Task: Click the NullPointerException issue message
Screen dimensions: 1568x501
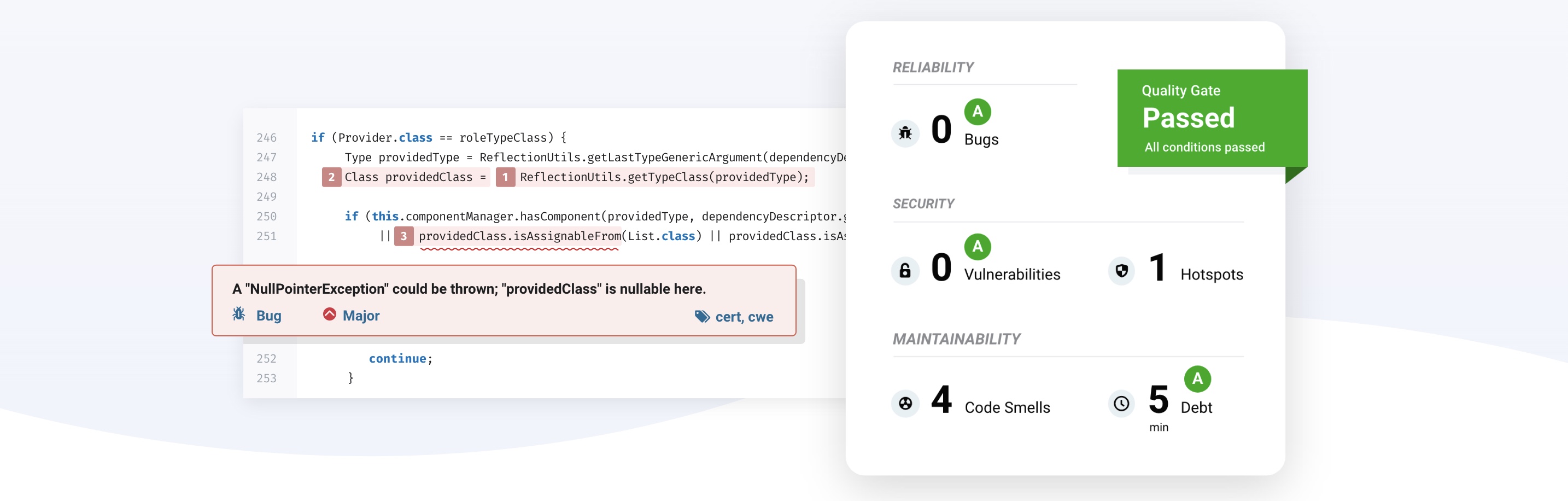Action: coord(469,289)
